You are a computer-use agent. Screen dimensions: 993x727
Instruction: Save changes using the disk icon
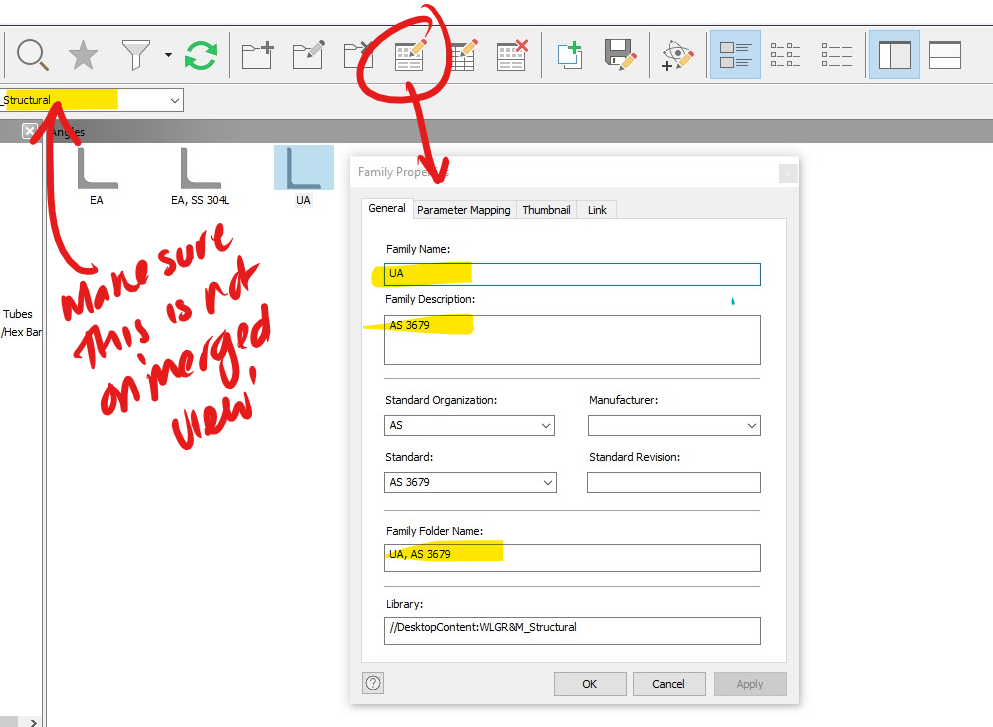point(620,55)
